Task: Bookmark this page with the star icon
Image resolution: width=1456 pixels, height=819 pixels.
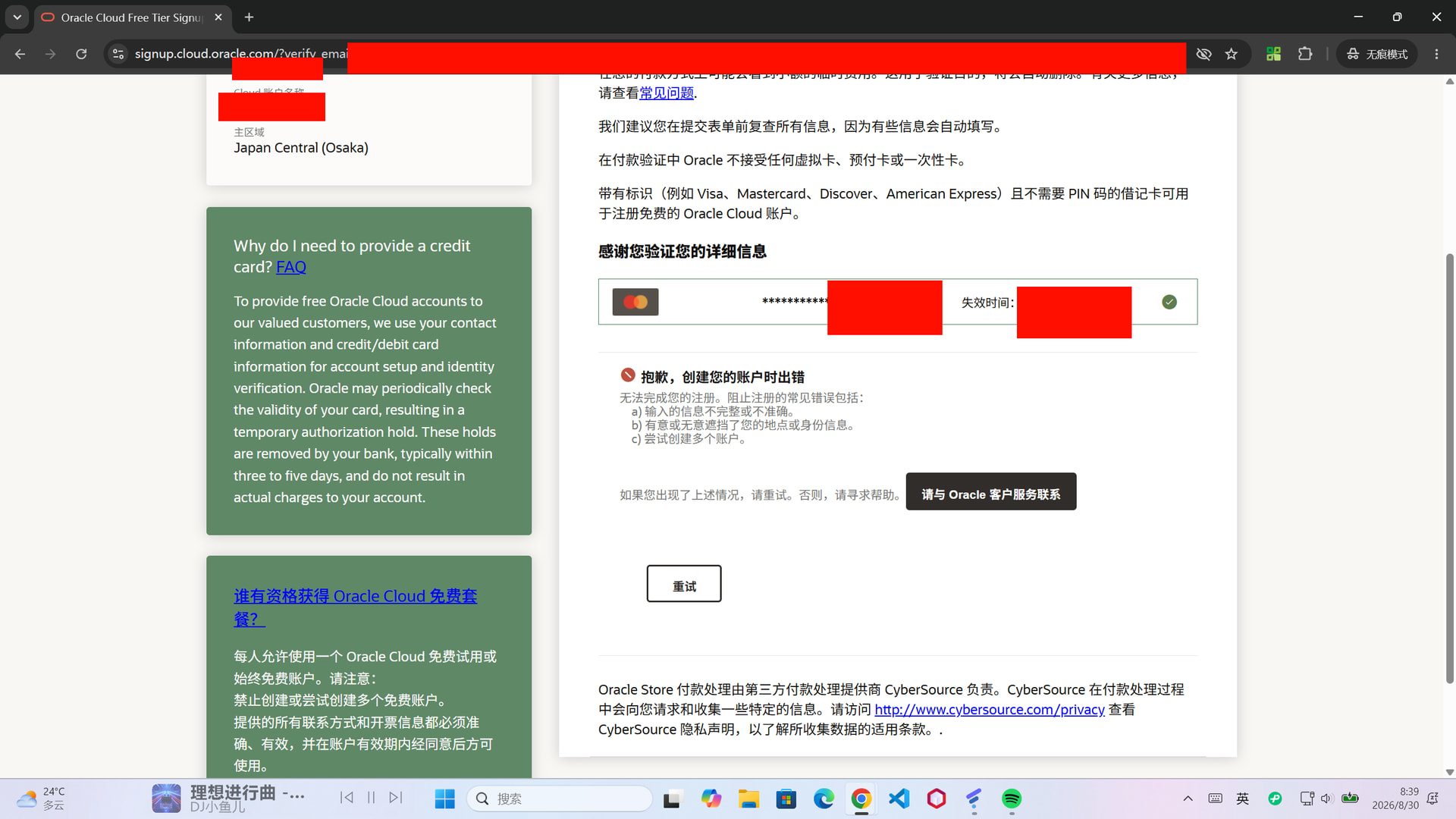Action: [1232, 54]
